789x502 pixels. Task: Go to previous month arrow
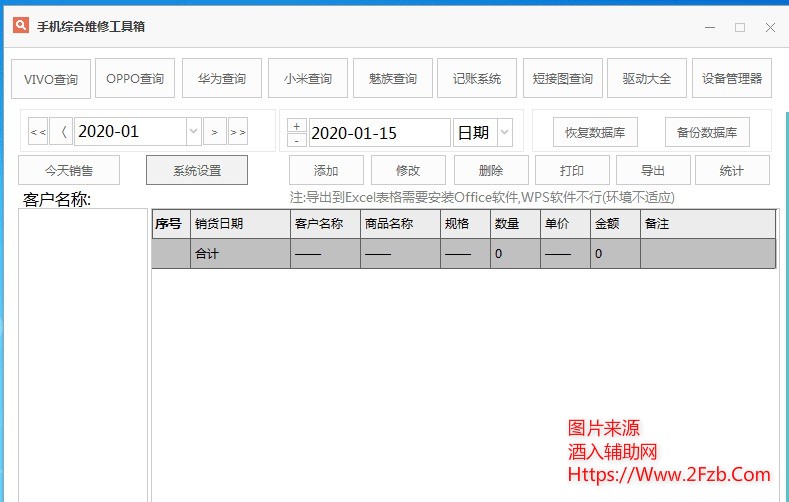[62, 132]
